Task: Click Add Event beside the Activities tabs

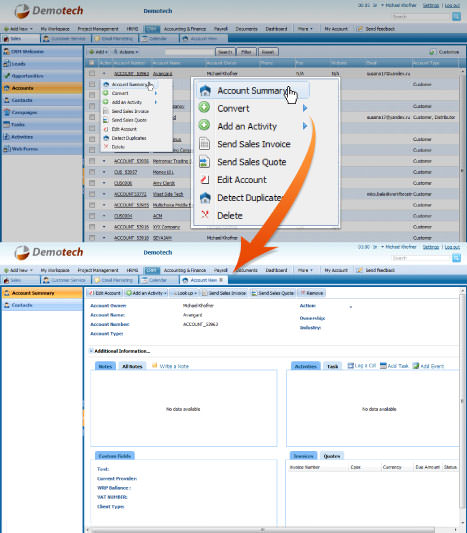Action: click(428, 366)
